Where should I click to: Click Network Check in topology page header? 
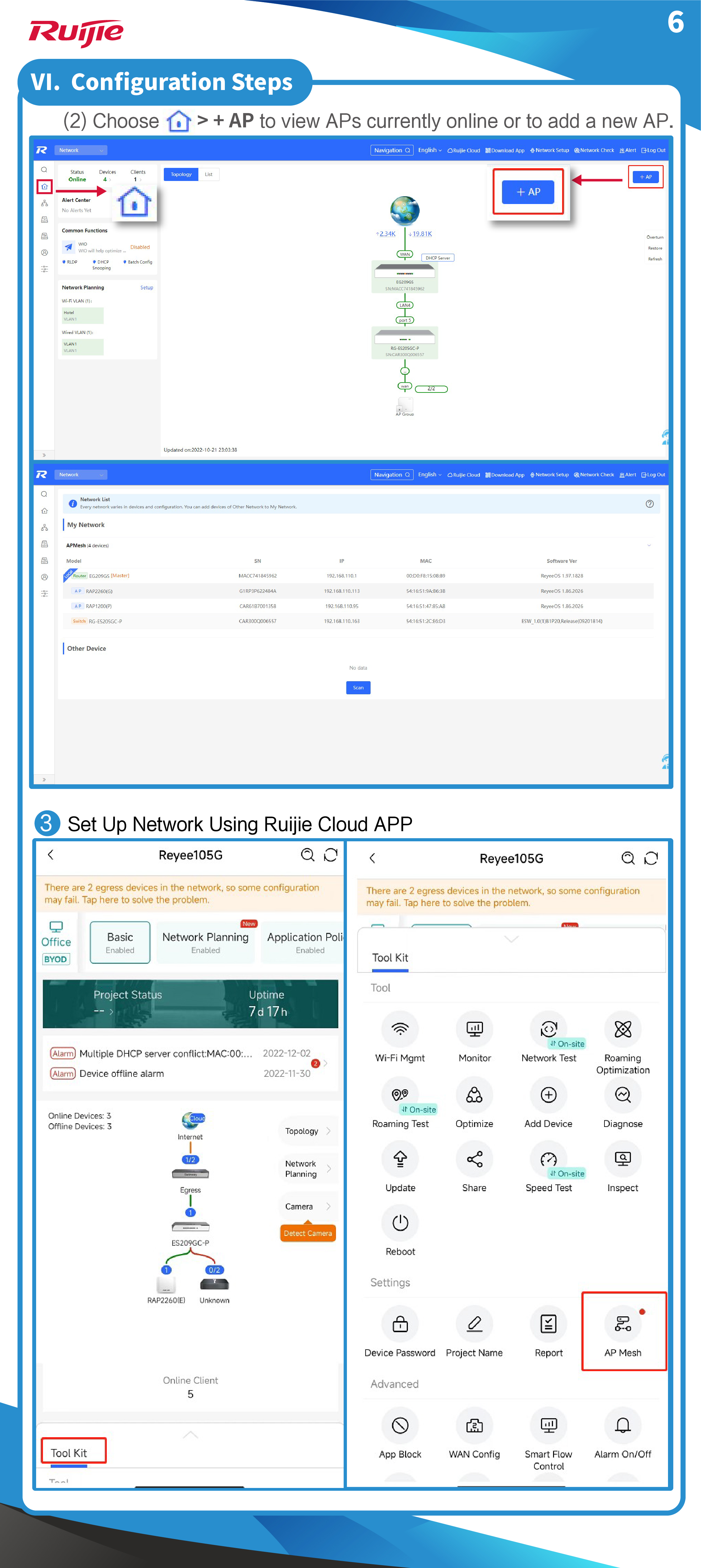point(594,150)
